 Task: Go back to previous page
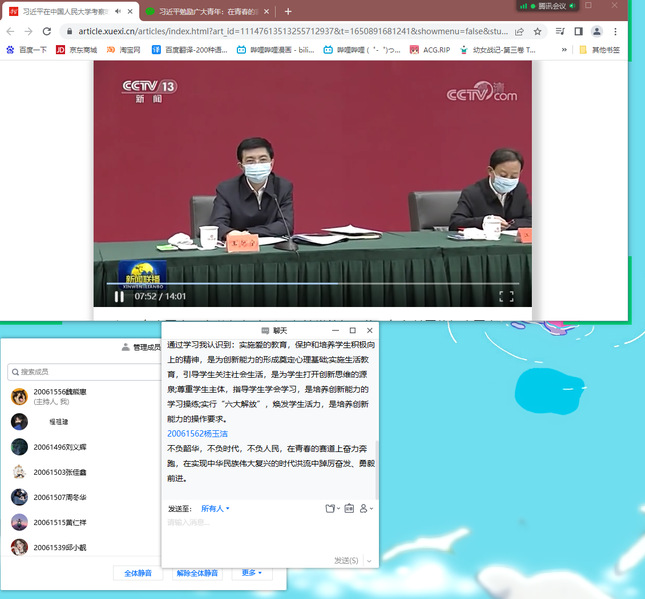pyautogui.click(x=9, y=31)
